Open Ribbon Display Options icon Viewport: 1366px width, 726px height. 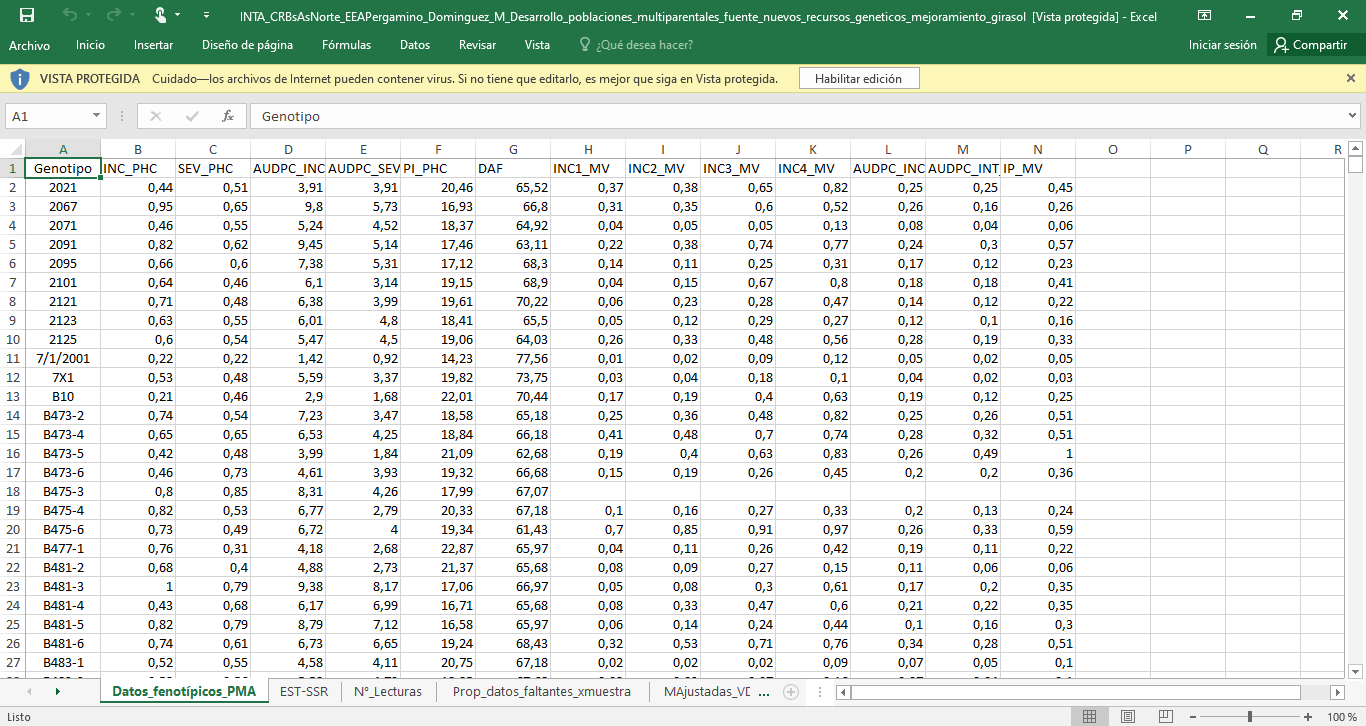[1205, 16]
